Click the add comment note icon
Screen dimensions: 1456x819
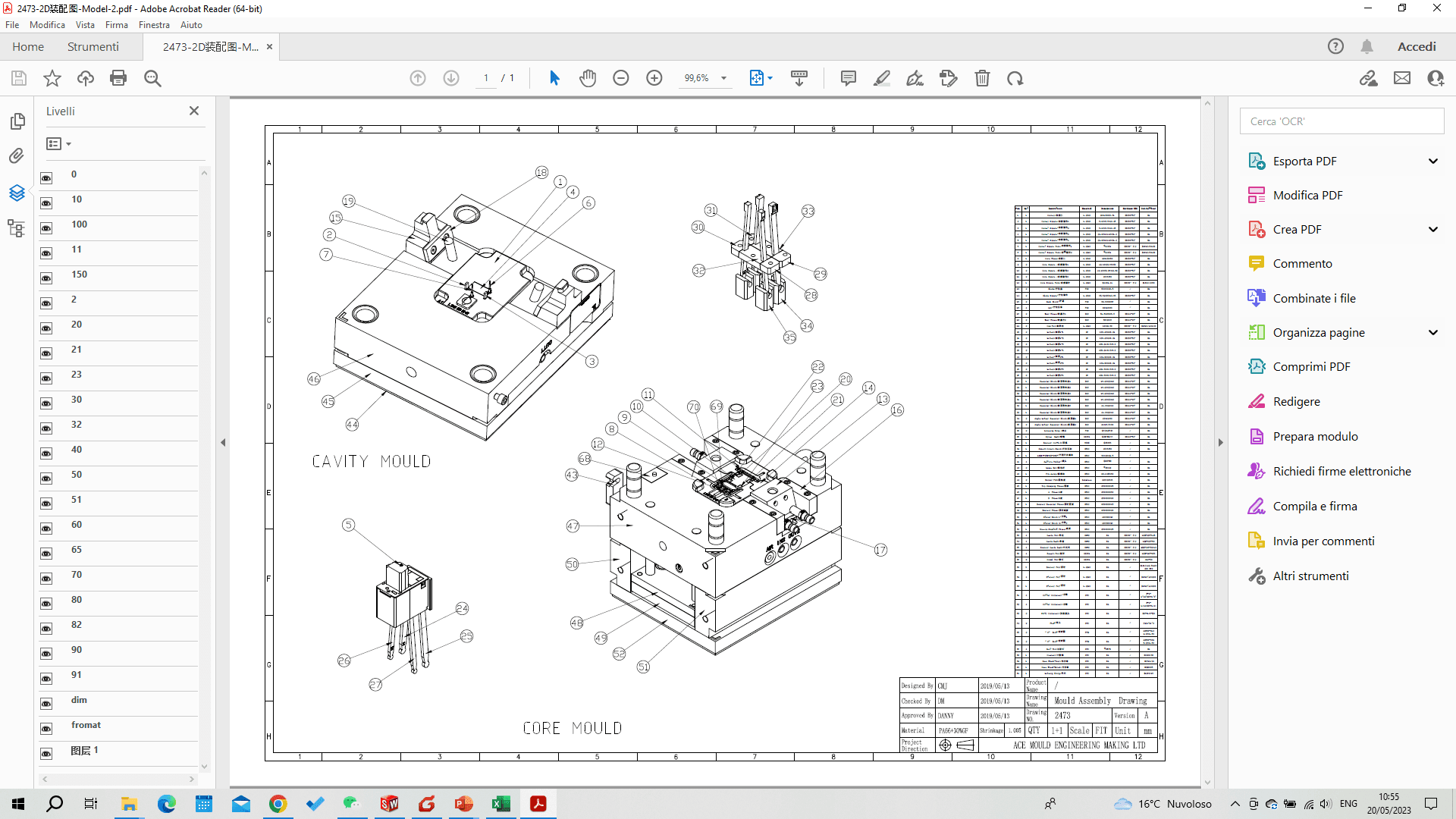pos(849,78)
